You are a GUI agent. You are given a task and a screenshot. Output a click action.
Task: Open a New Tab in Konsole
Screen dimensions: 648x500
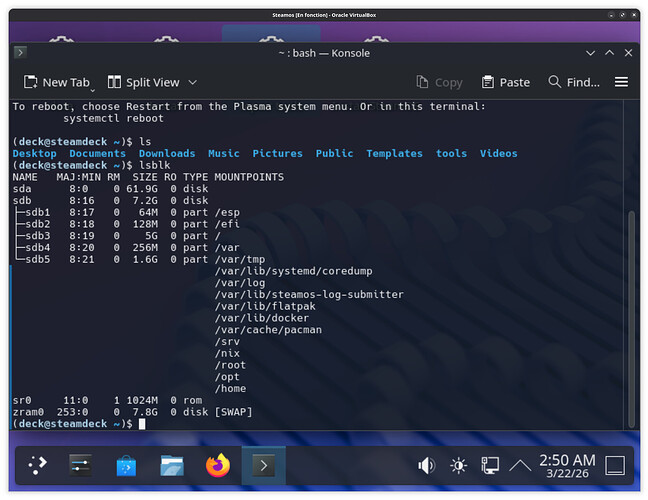[57, 82]
